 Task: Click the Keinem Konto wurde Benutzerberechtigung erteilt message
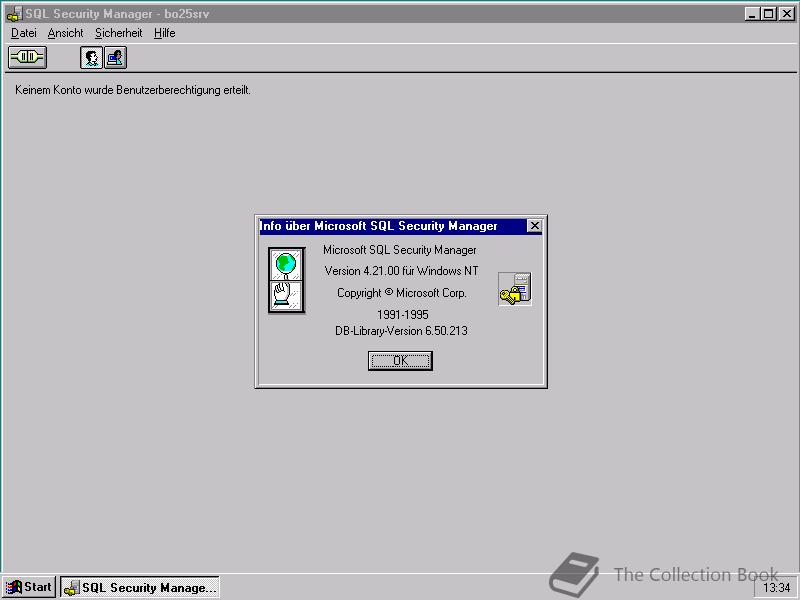click(x=133, y=90)
